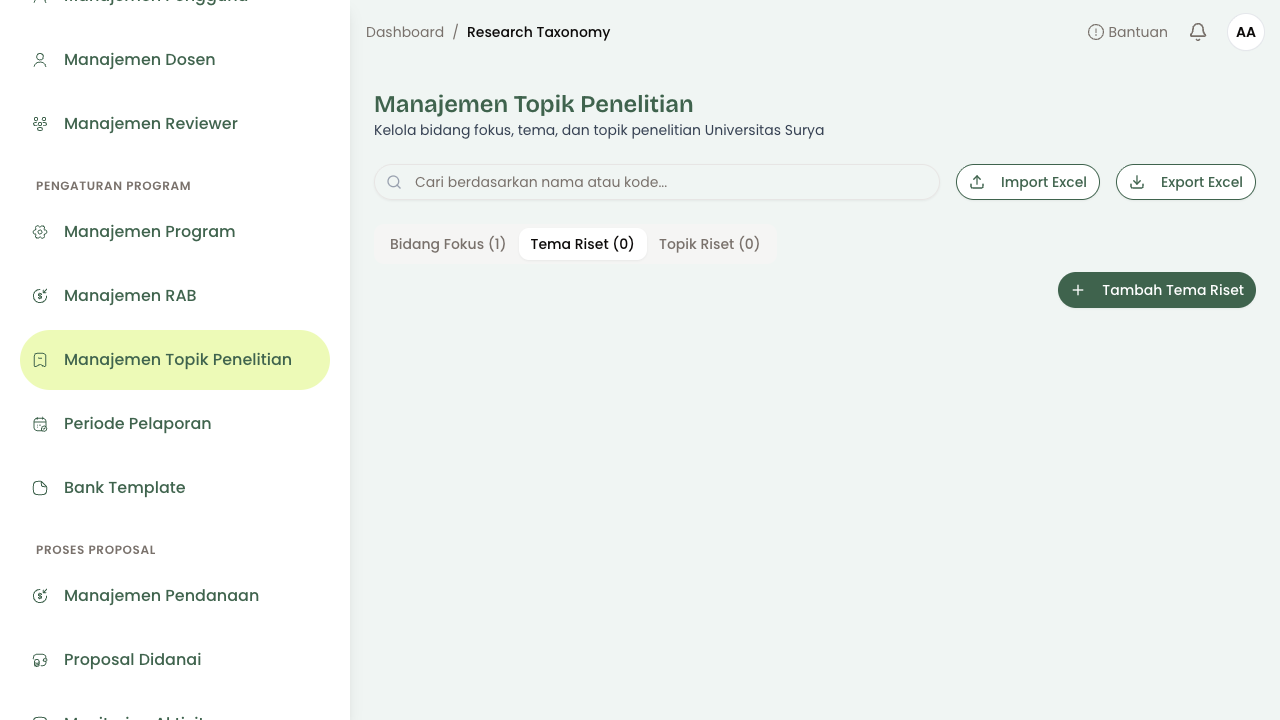
Task: Click the Proposal Didanai icon
Action: [40, 660]
